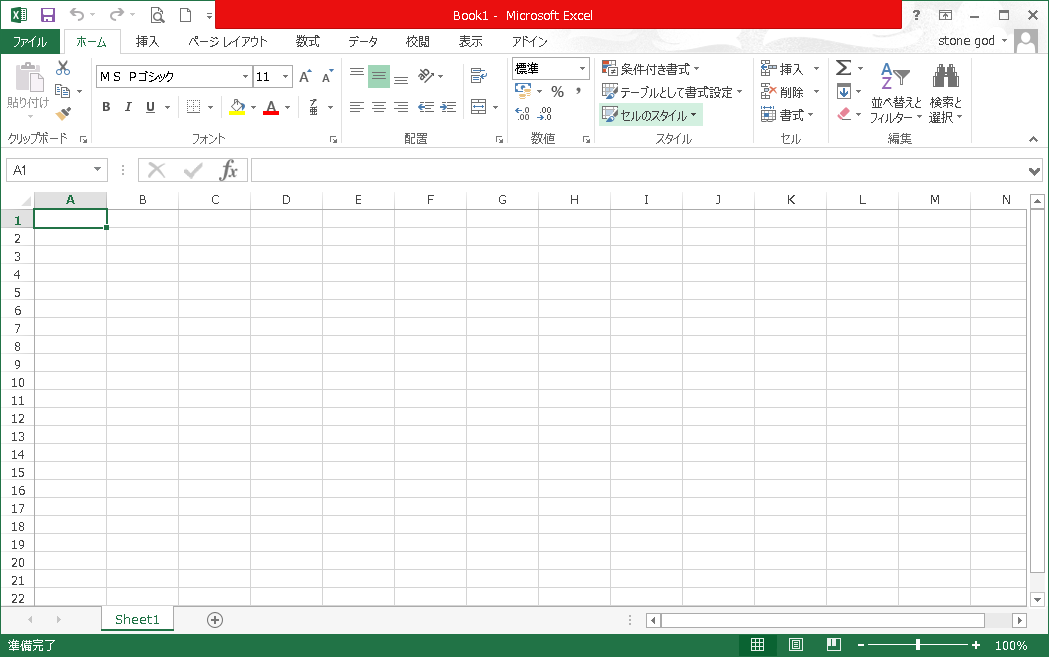
Task: Click the Insert Function fx button
Action: [229, 170]
